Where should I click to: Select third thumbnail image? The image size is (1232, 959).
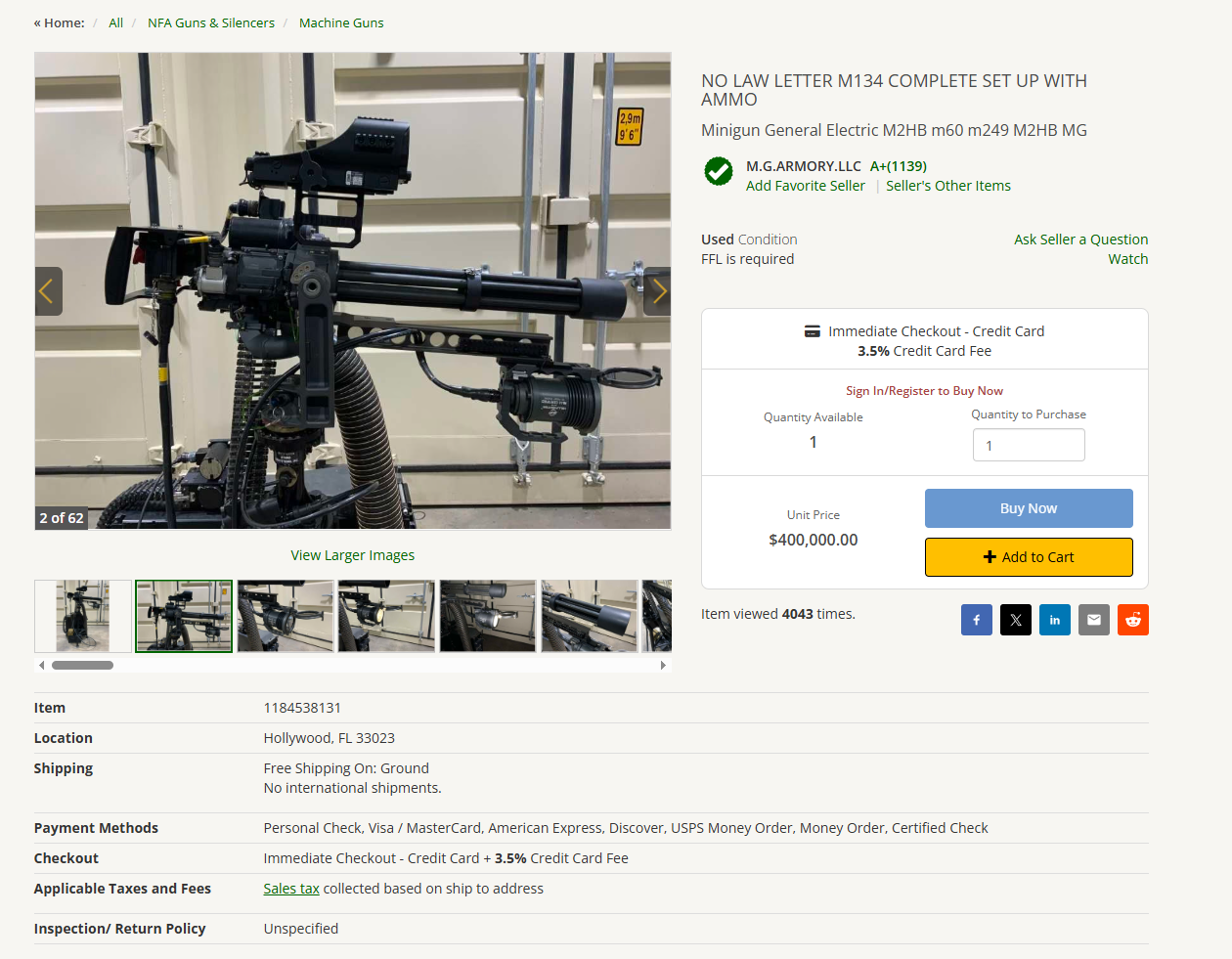tap(286, 616)
